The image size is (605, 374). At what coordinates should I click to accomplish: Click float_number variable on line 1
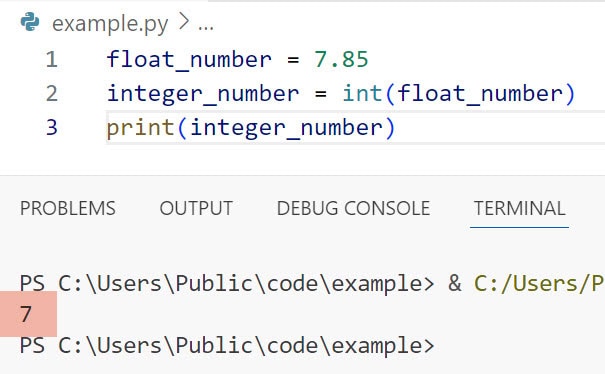tap(189, 61)
